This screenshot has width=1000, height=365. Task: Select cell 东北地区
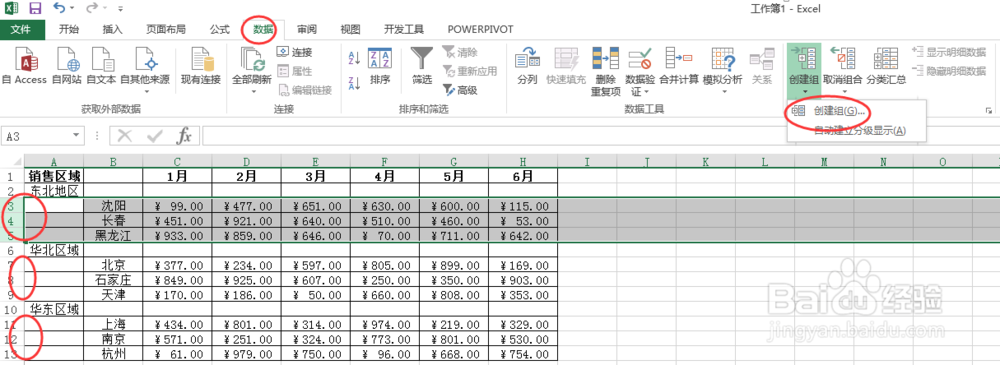54,190
